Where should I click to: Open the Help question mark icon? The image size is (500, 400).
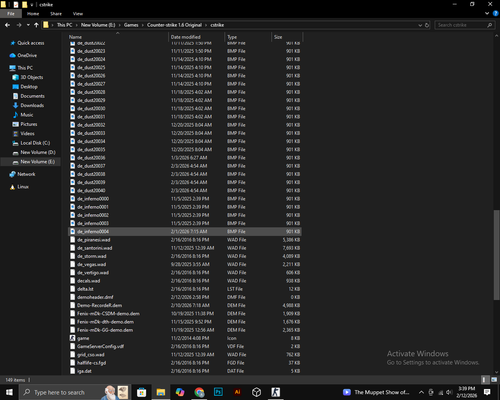[x=495, y=13]
